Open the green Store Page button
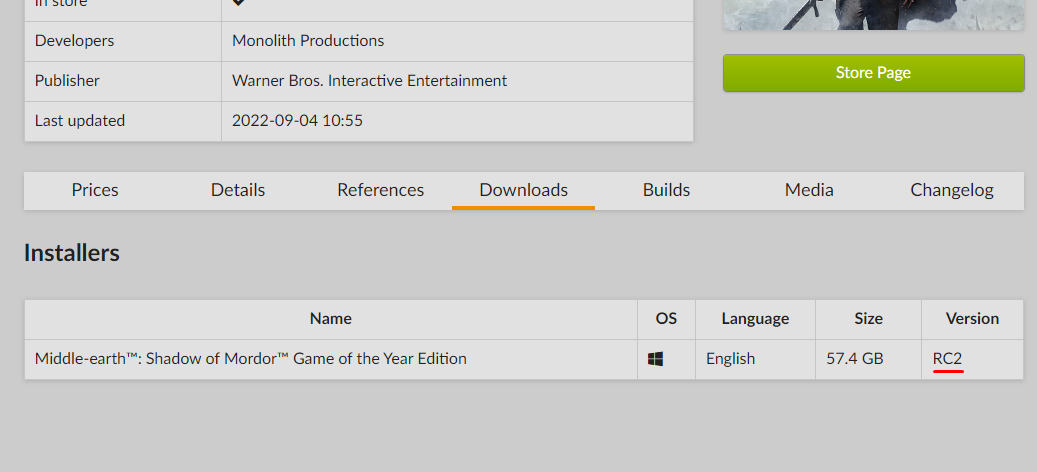The image size is (1037, 472). pos(873,73)
